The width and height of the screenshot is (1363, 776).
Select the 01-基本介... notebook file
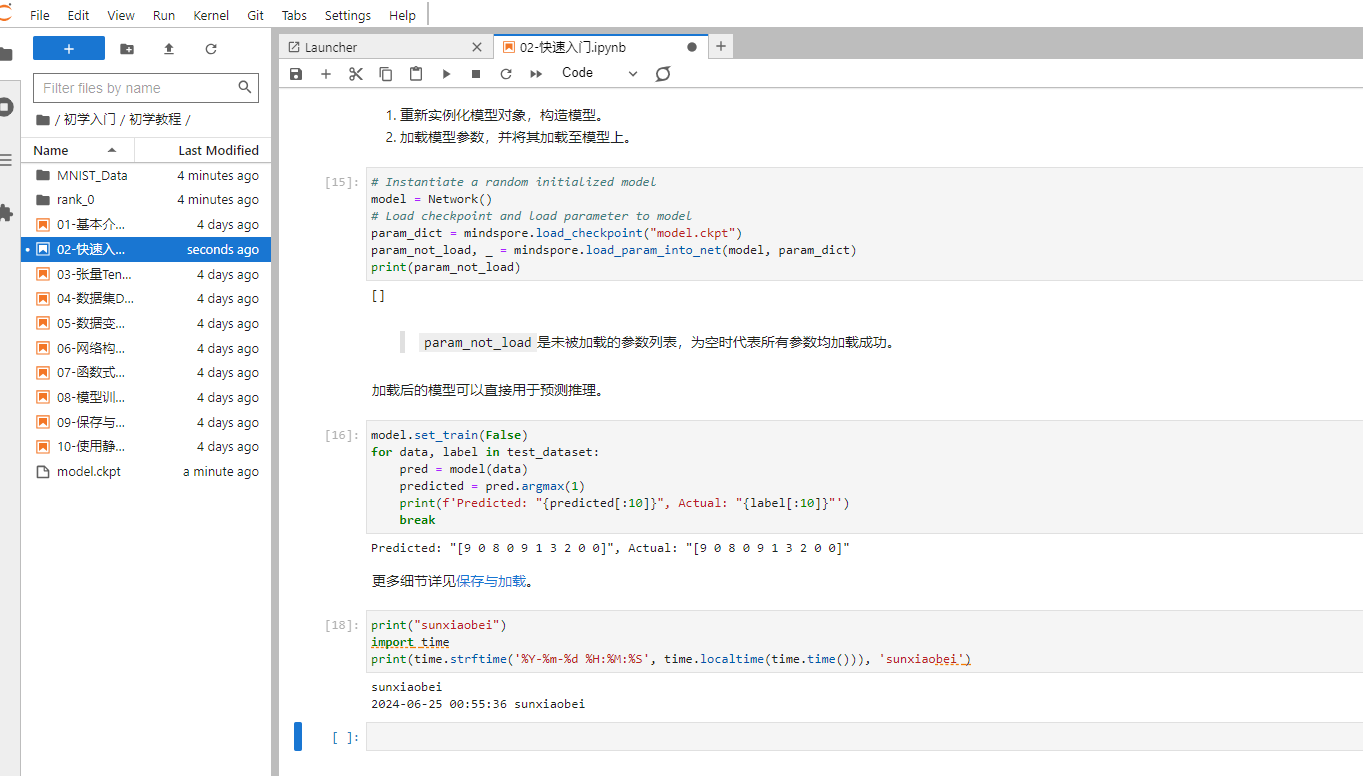click(146, 225)
